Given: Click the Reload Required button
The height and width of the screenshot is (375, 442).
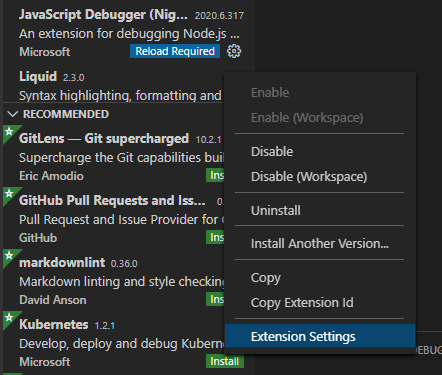Looking at the screenshot, I should point(175,51).
